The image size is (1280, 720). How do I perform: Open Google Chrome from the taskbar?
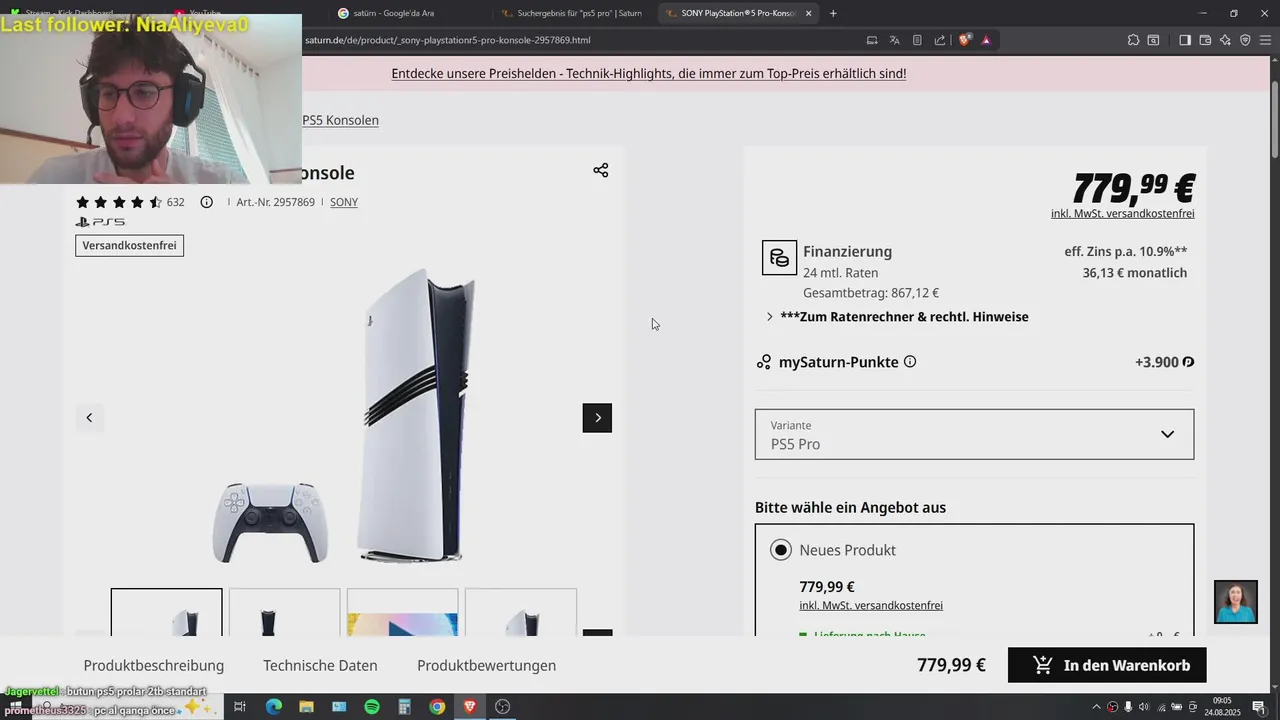(437, 707)
